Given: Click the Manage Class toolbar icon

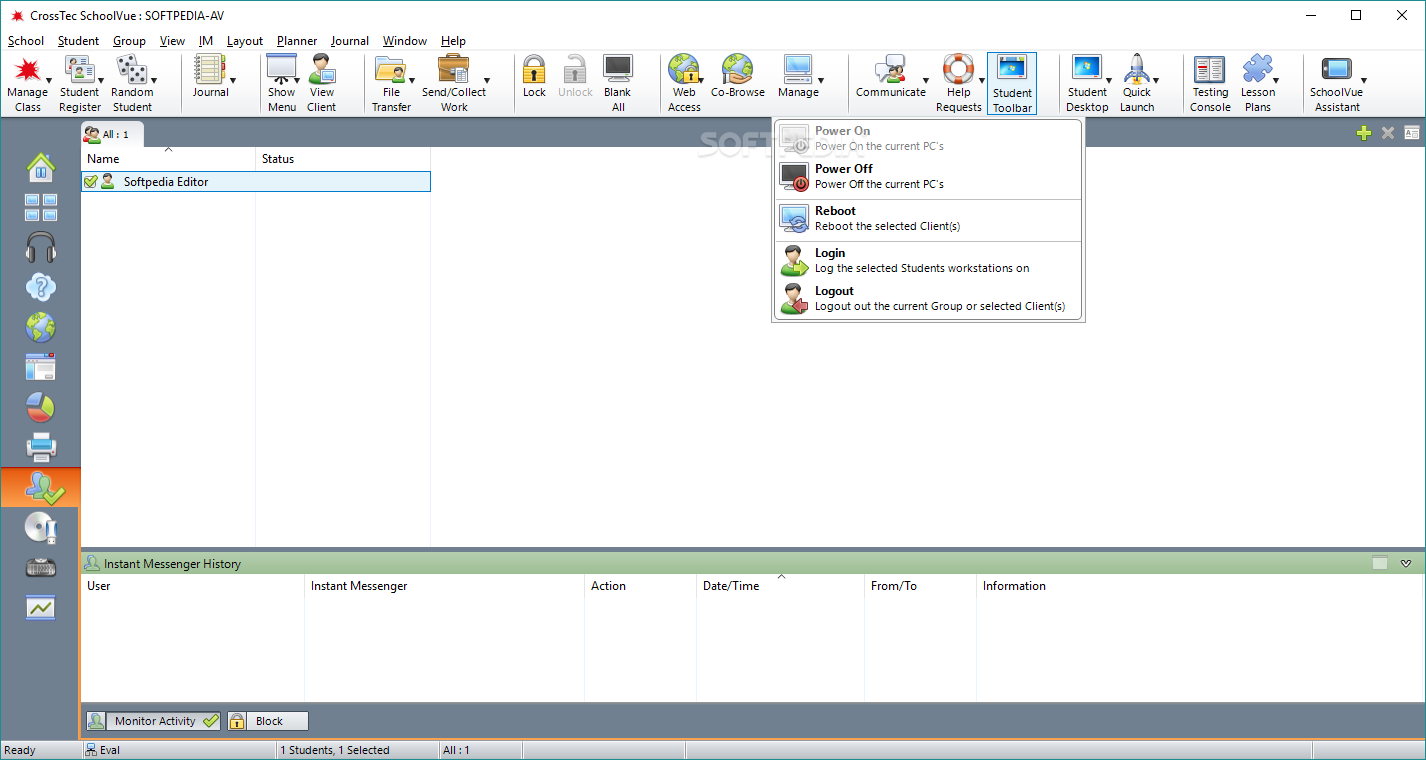Looking at the screenshot, I should [x=28, y=70].
